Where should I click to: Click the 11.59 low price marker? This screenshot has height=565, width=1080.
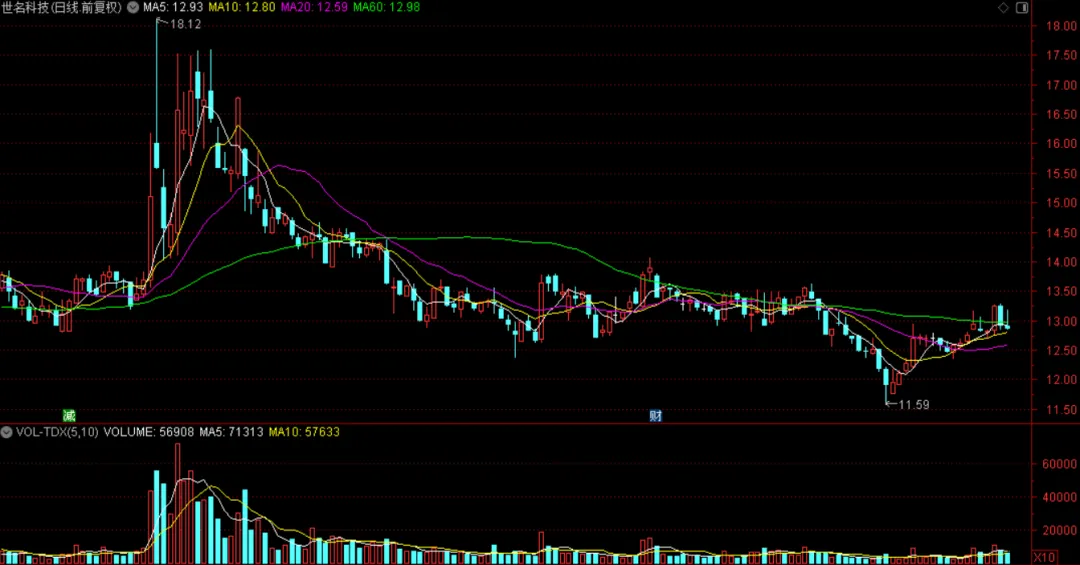(914, 405)
